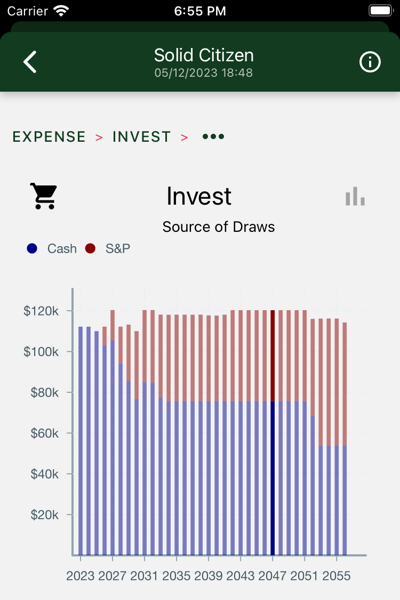
Task: Switch view with bar chart icon
Action: pyautogui.click(x=355, y=196)
